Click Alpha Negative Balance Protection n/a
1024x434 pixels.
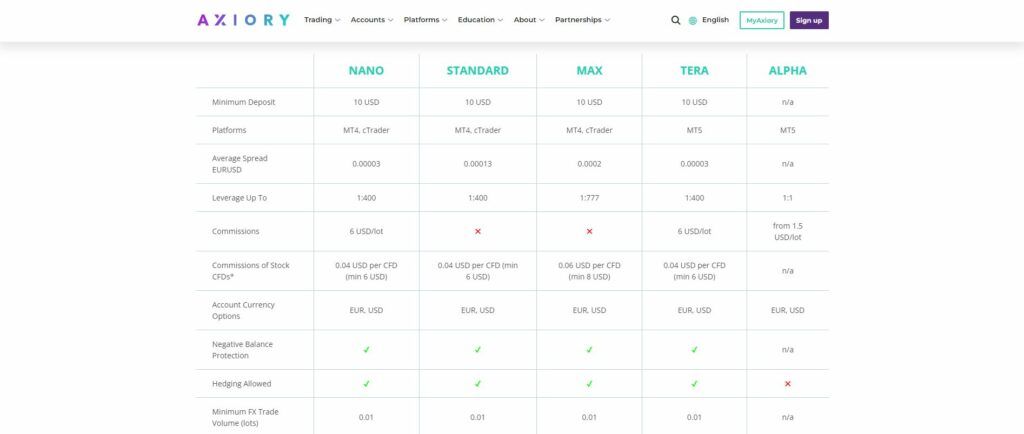point(788,350)
